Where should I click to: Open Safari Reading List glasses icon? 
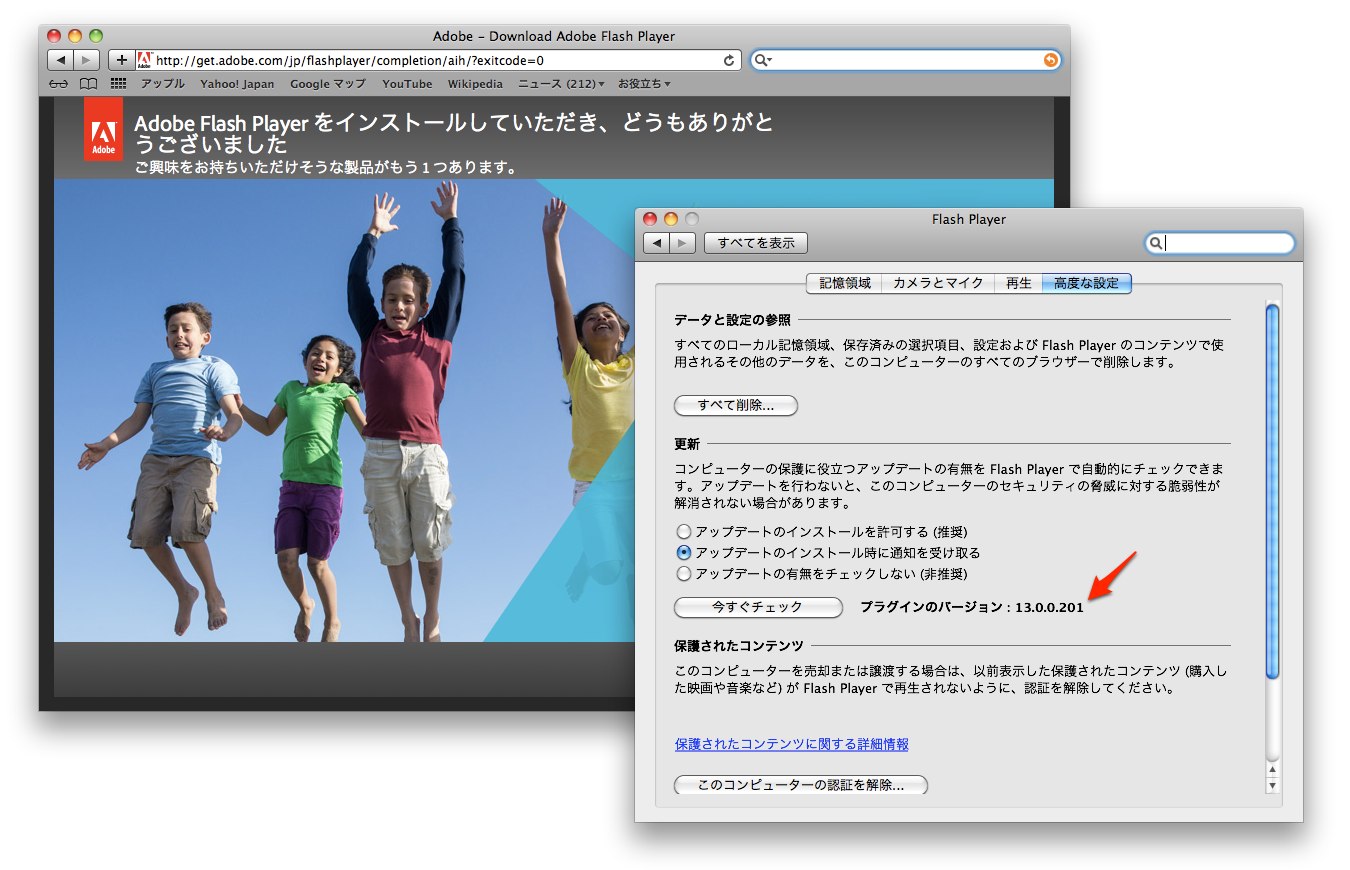[x=60, y=84]
